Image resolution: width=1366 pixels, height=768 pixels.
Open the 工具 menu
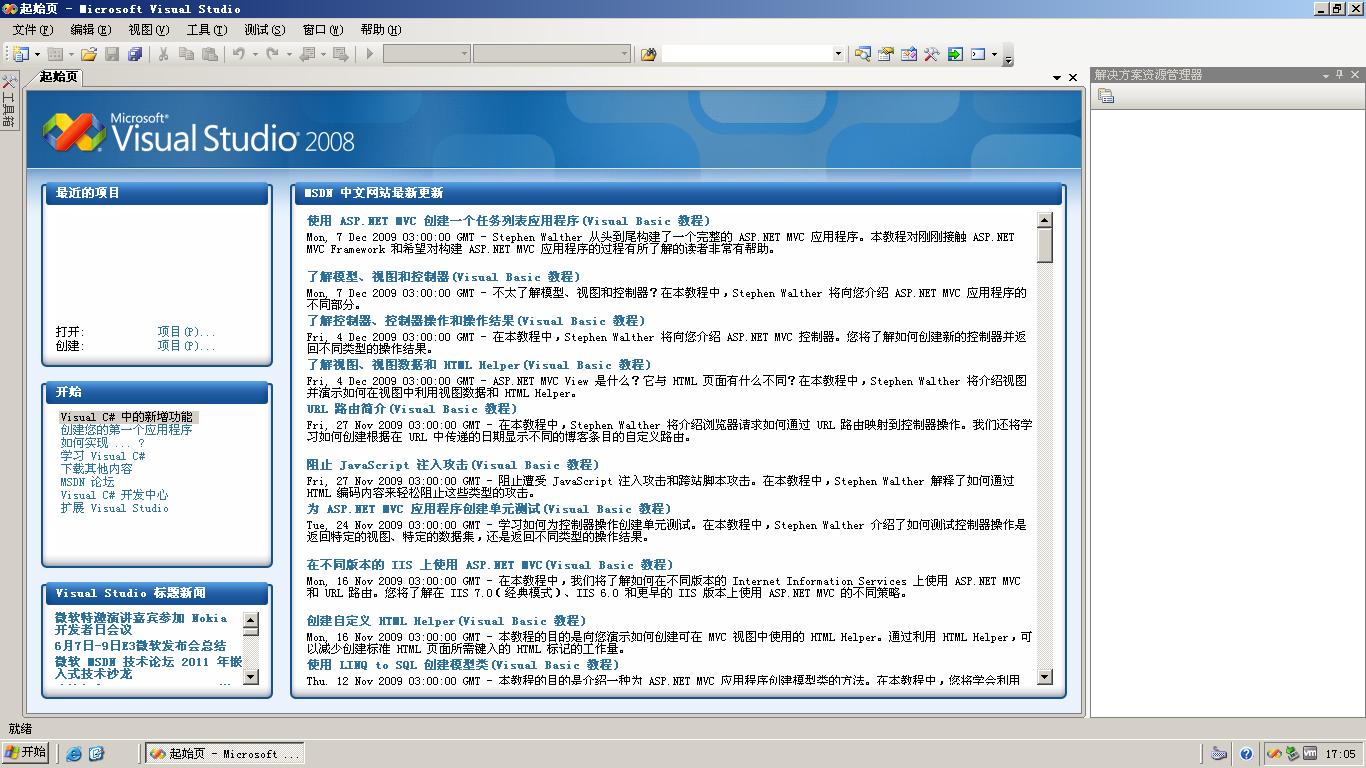click(207, 29)
